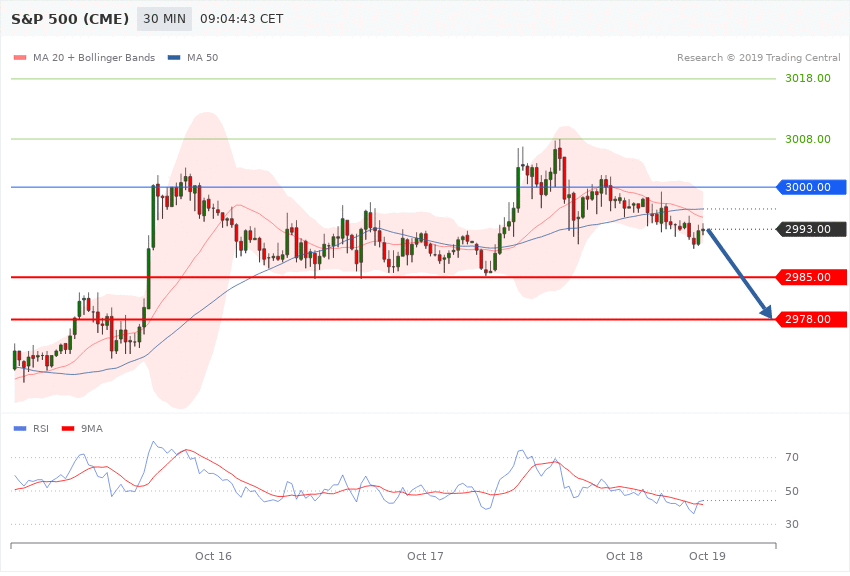Click the RSI legend label
850x576 pixels.
(x=41, y=429)
